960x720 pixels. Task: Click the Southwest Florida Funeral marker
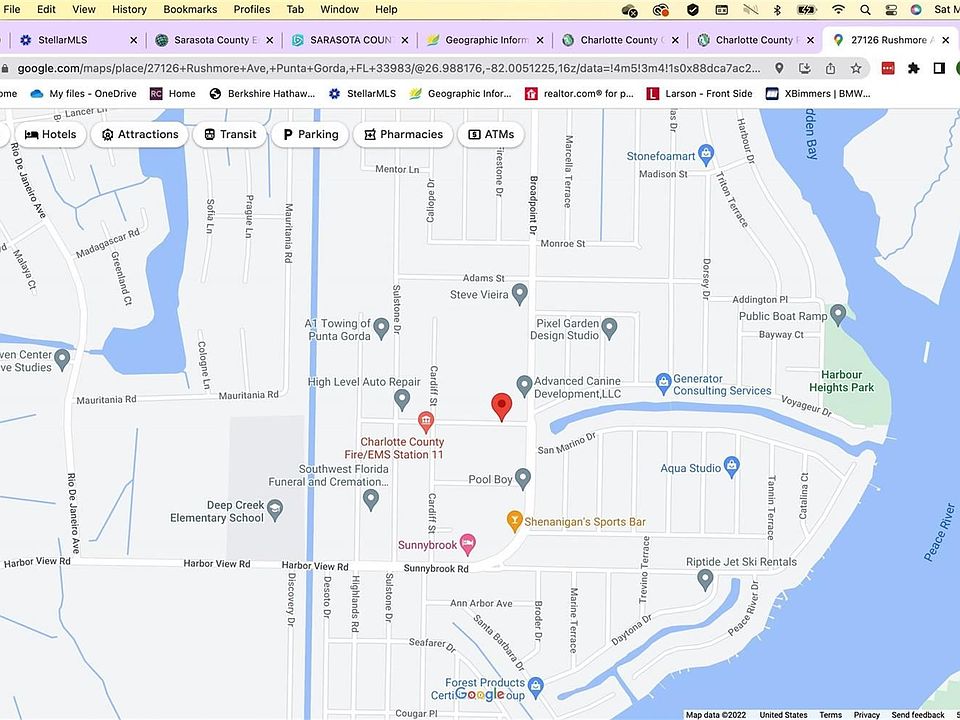[x=370, y=499]
